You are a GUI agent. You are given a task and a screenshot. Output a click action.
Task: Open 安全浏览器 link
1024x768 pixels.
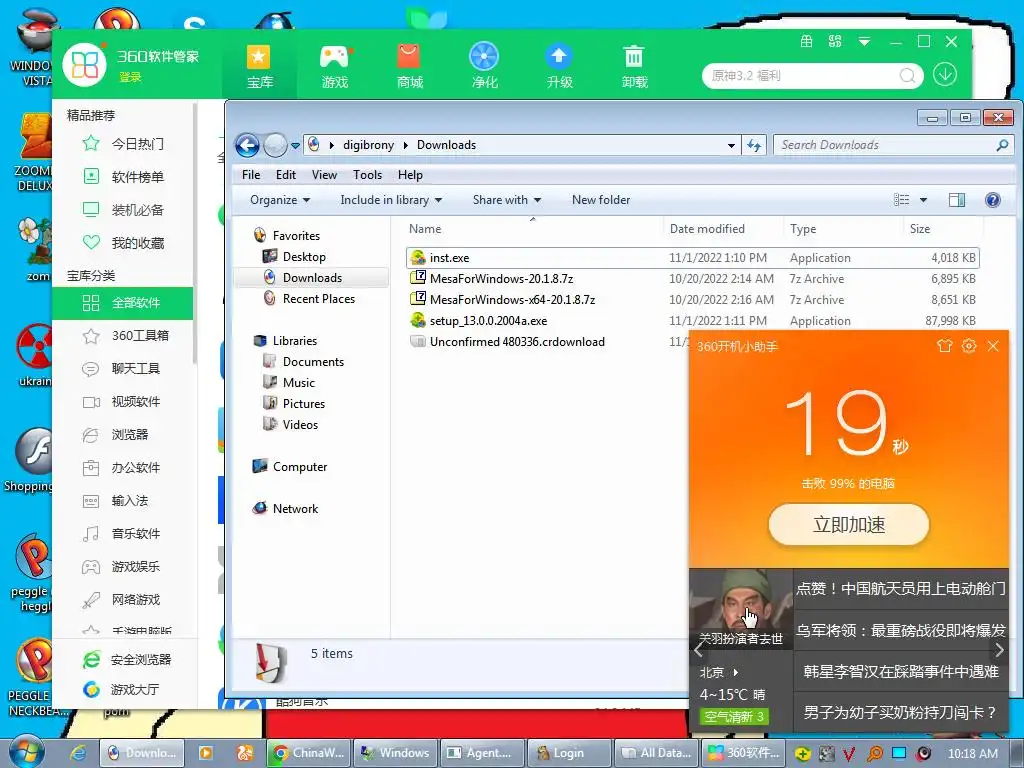tap(127, 660)
